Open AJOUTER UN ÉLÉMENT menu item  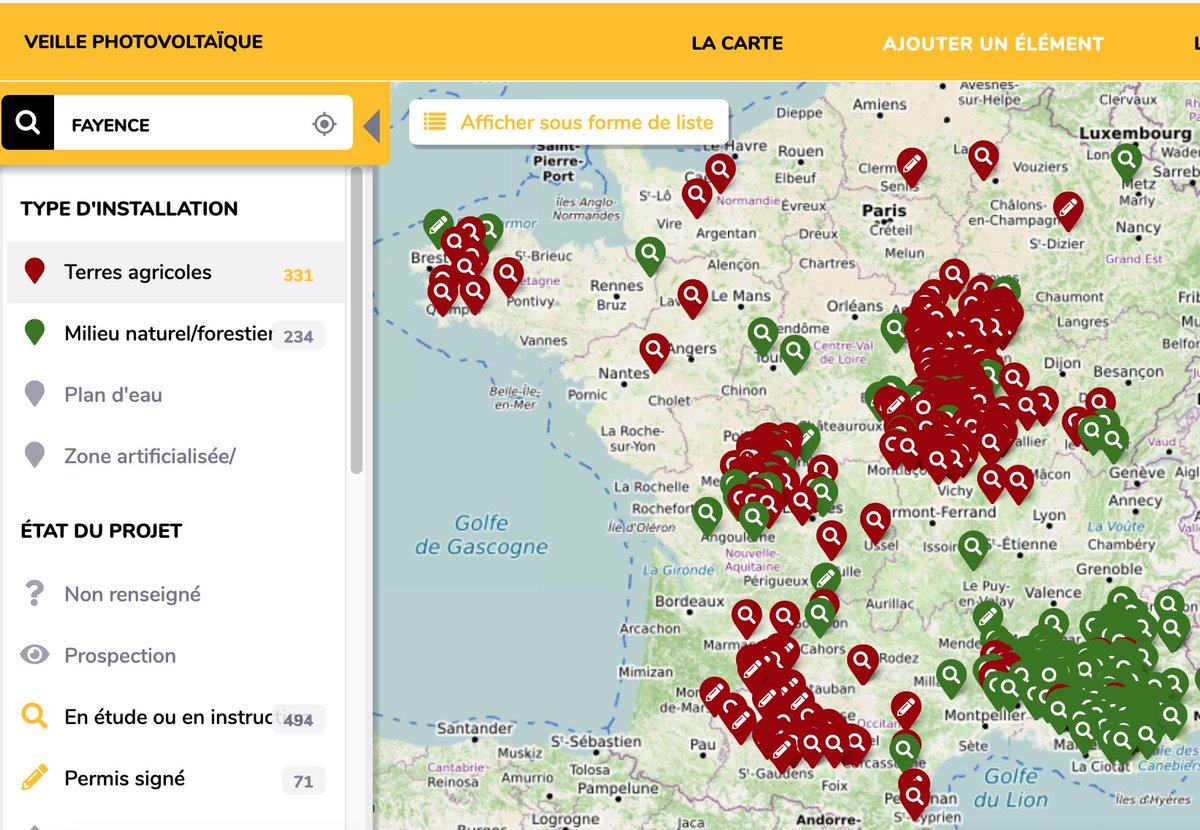coord(993,43)
